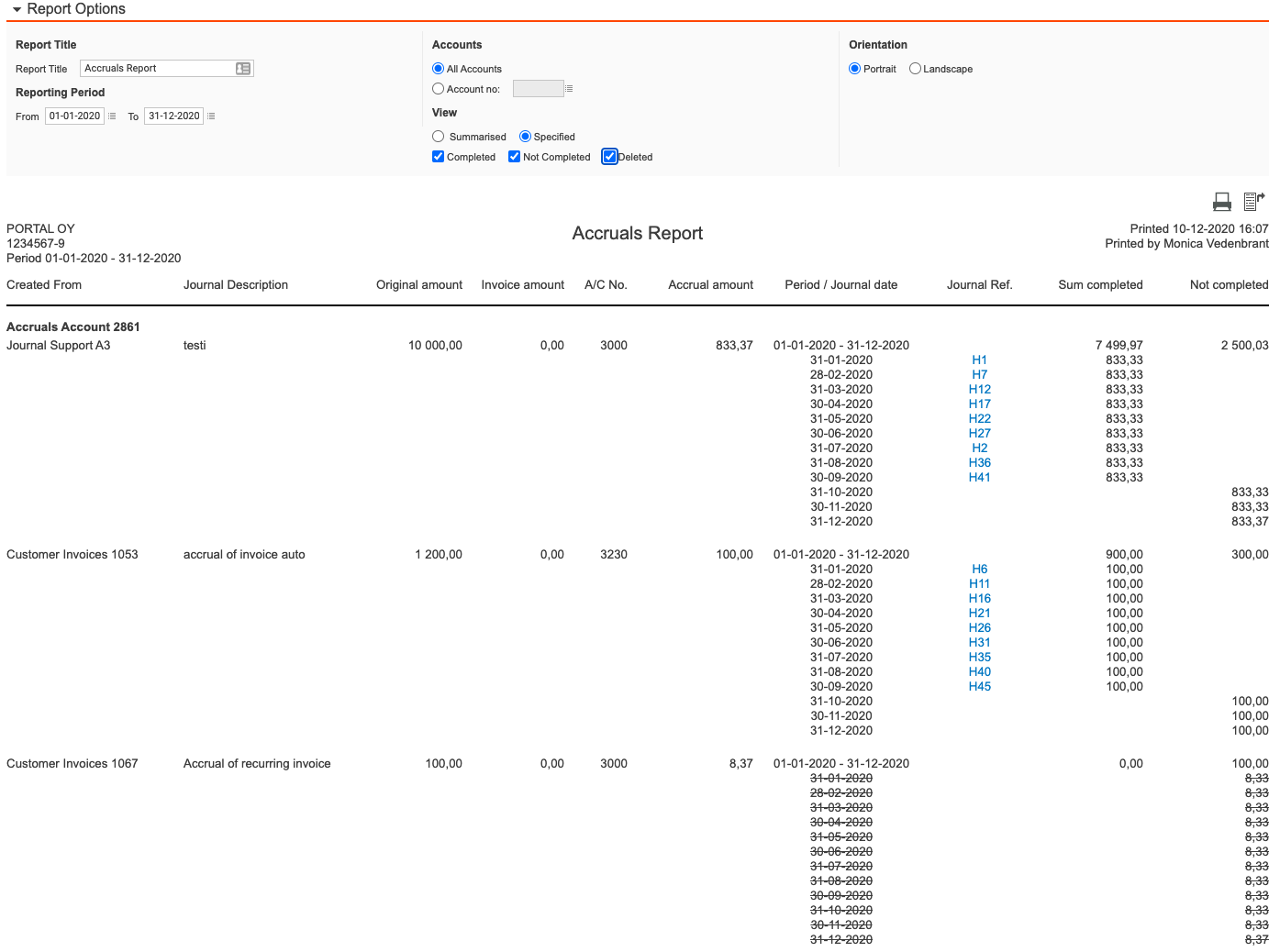Image resolution: width=1280 pixels, height=952 pixels.
Task: Click the 'accrual of invoice auto' description
Action: pyautogui.click(x=244, y=555)
